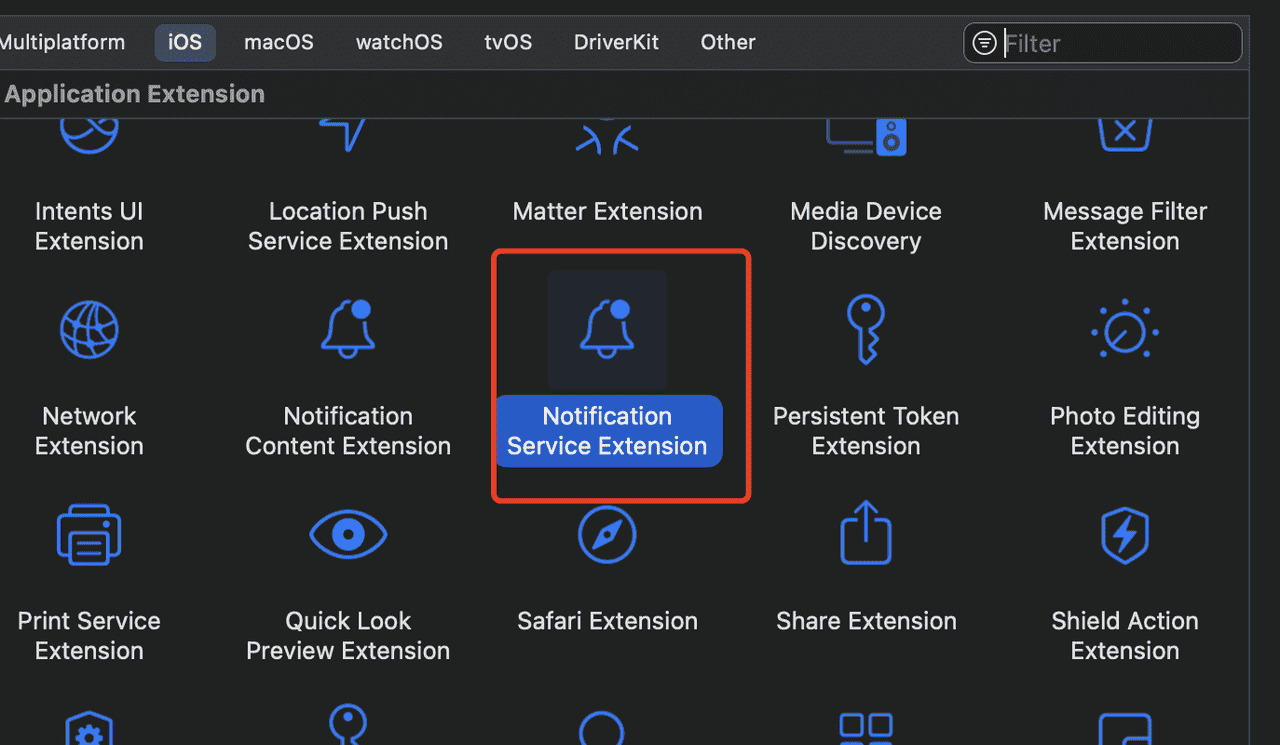This screenshot has height=745, width=1280.
Task: Select the Other tab
Action: coord(728,43)
